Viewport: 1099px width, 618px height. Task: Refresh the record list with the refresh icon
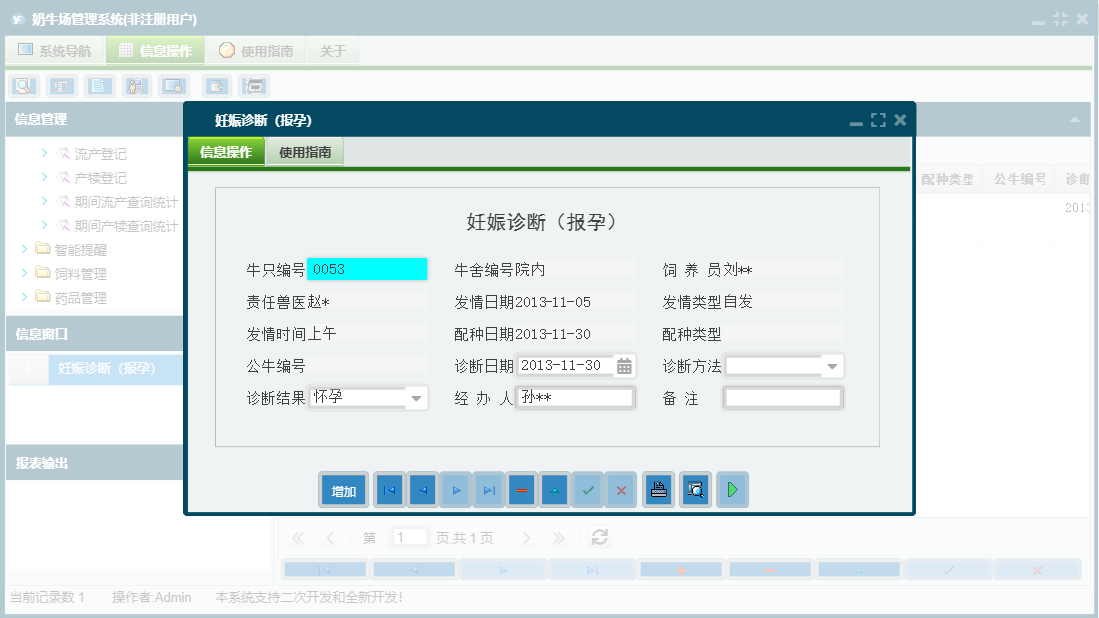[x=599, y=537]
